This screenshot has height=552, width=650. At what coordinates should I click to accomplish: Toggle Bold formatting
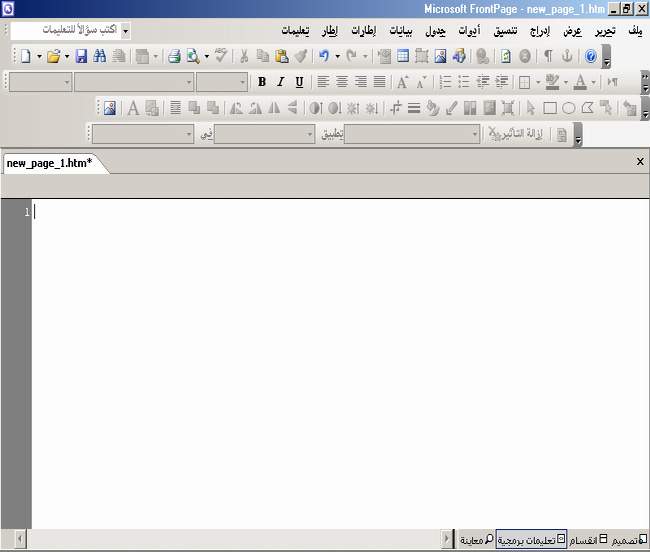point(262,82)
